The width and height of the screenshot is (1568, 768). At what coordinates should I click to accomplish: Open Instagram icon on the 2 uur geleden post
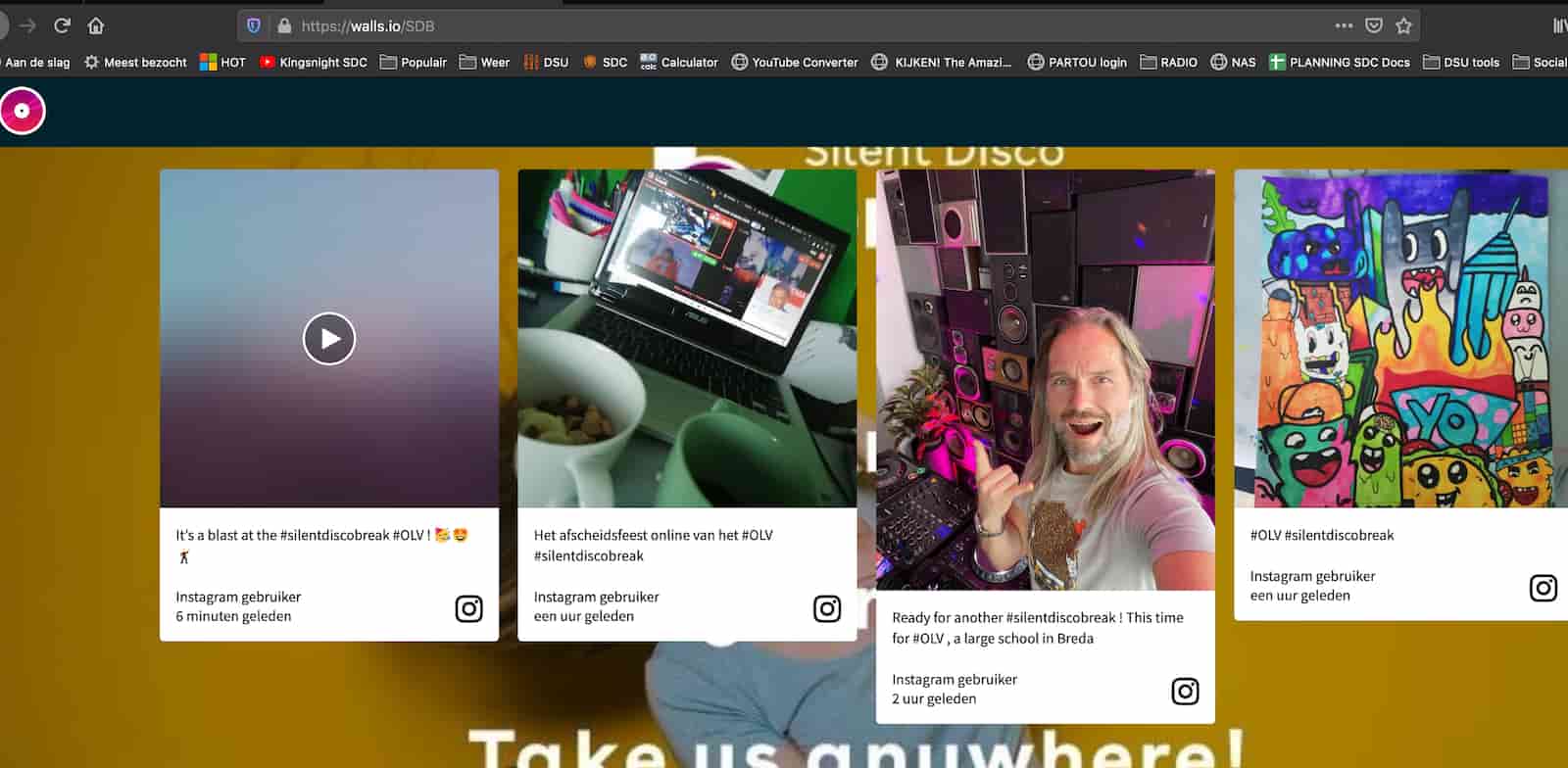[x=1185, y=691]
